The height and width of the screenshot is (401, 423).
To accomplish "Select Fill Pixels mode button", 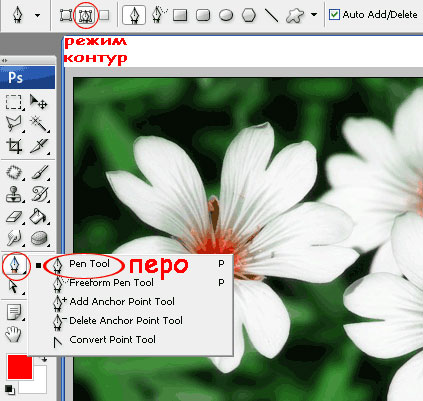I will pyautogui.click(x=104, y=15).
